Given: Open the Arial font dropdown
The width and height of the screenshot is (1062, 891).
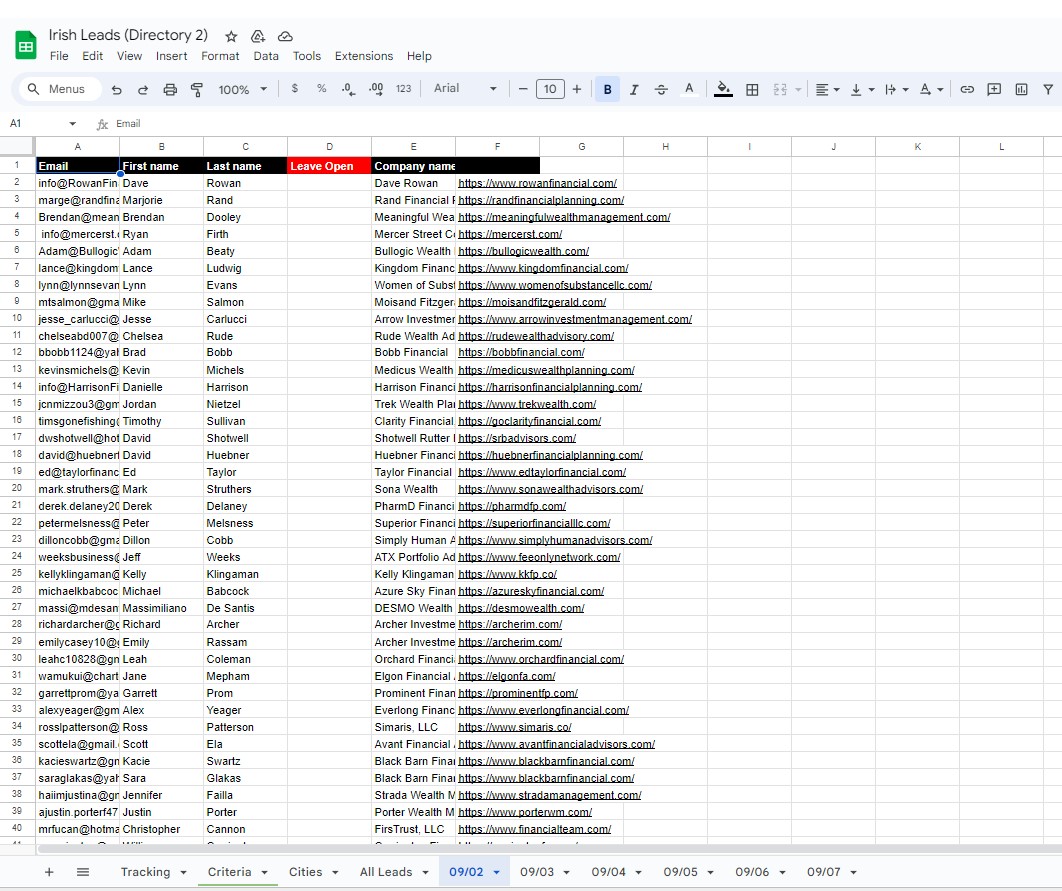Looking at the screenshot, I should coord(465,89).
